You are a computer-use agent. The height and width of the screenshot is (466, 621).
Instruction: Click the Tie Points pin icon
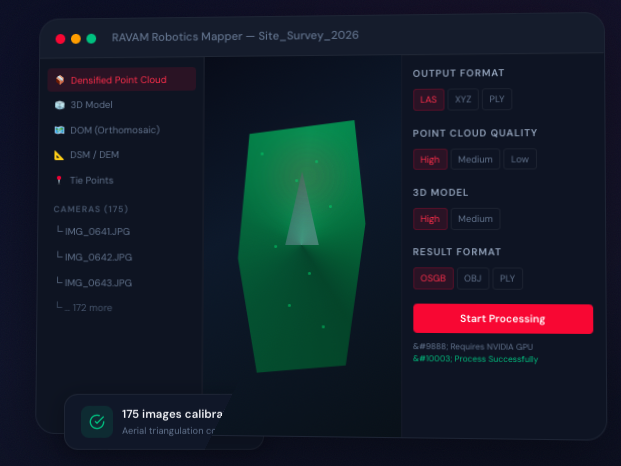[59, 181]
